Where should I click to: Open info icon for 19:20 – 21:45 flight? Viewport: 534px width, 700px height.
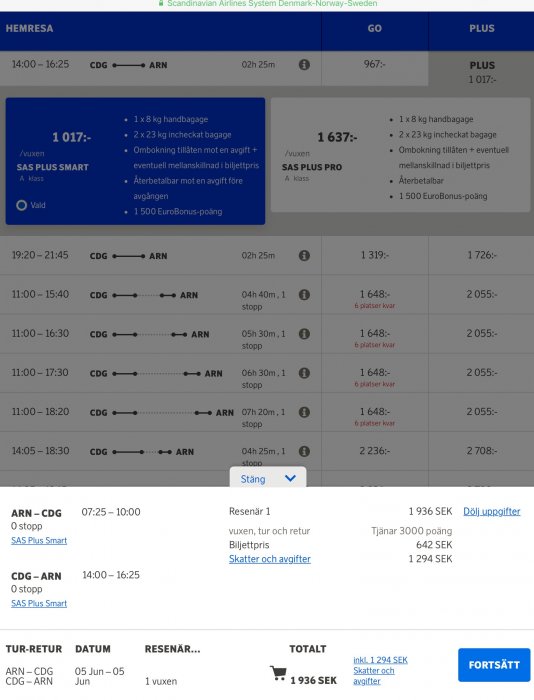click(304, 255)
